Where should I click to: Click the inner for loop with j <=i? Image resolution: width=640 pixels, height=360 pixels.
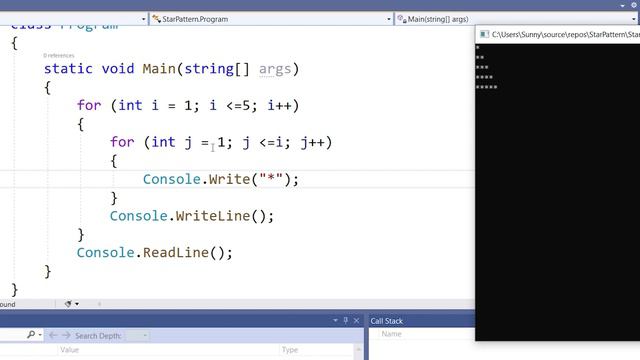point(221,142)
